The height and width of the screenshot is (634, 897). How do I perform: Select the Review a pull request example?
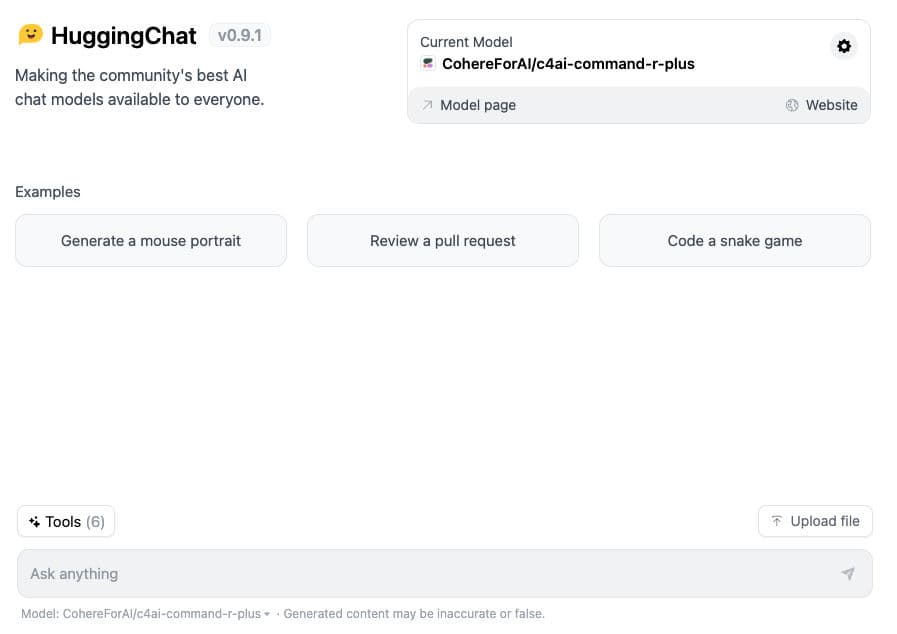[x=443, y=241]
